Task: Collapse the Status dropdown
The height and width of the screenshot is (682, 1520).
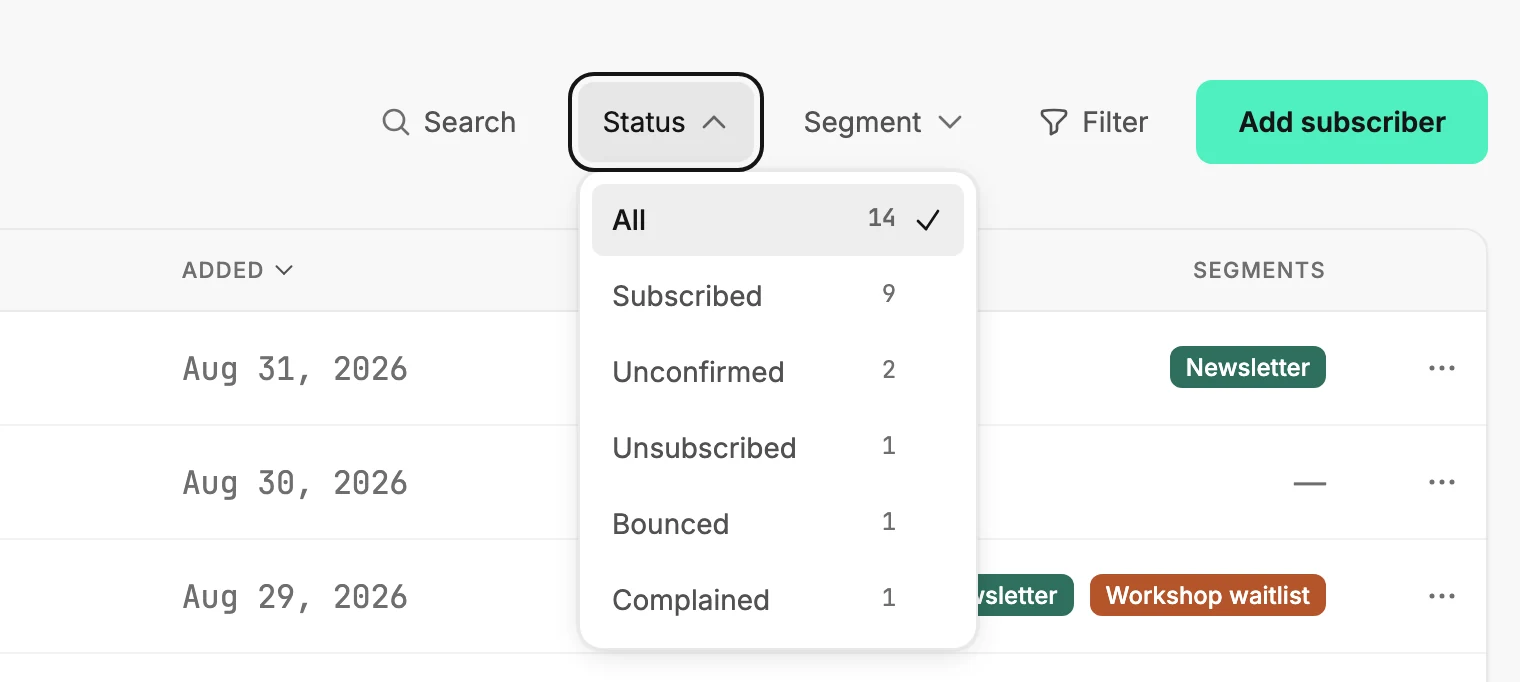Action: pyautogui.click(x=665, y=122)
